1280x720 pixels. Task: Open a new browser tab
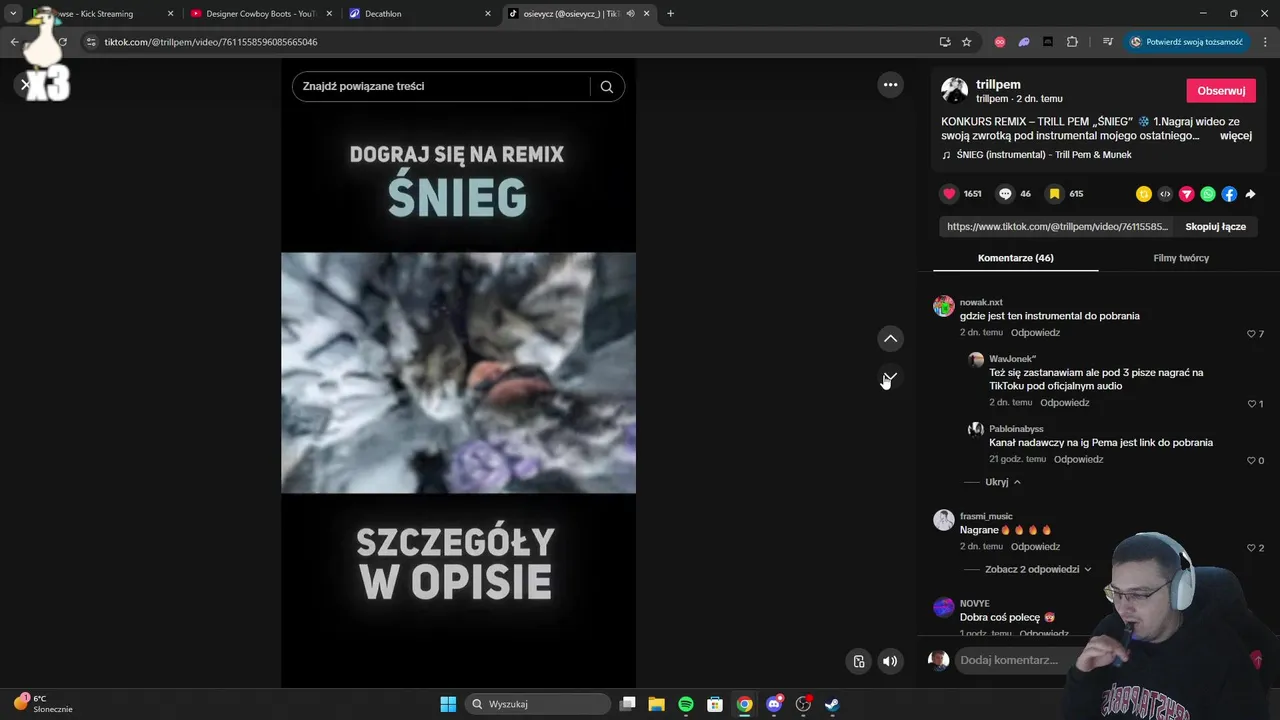click(670, 14)
